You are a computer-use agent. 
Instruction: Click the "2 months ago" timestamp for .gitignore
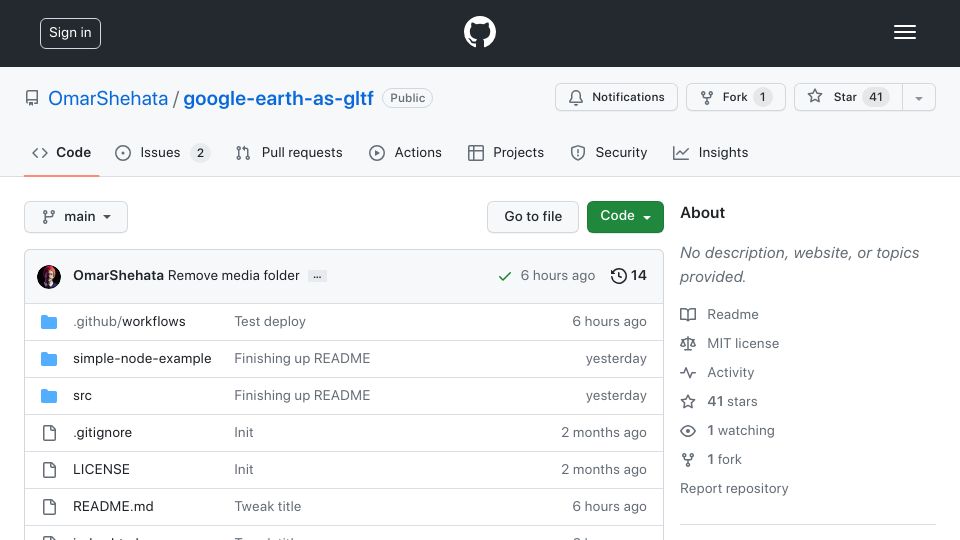click(604, 432)
